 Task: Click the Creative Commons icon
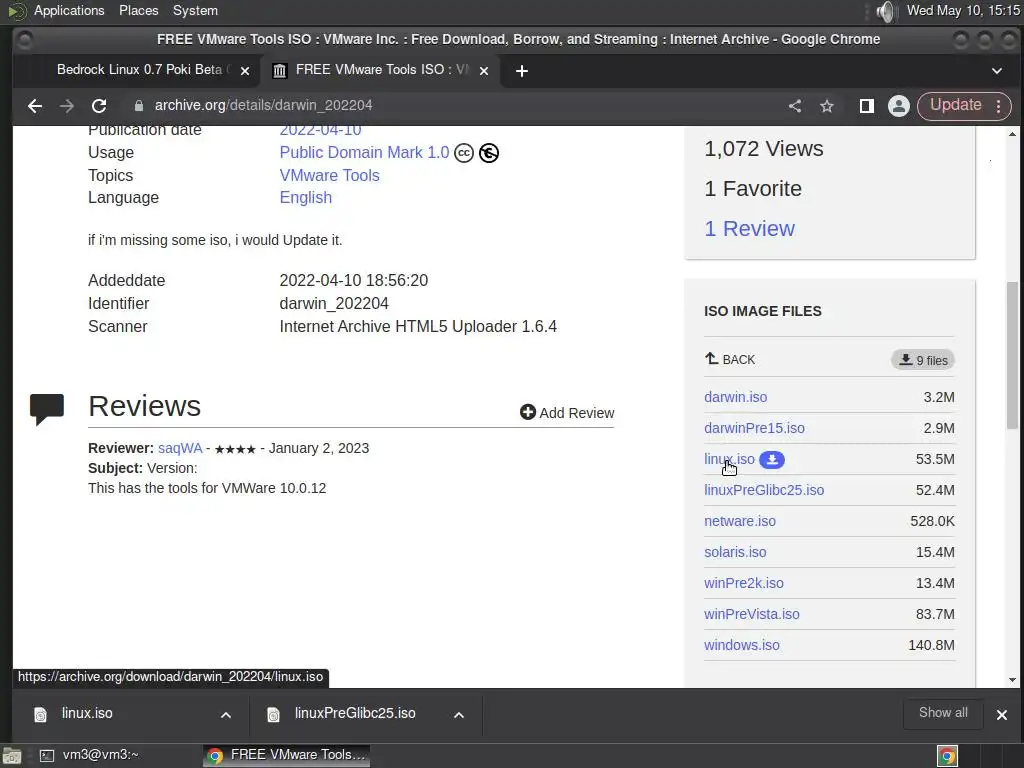coord(464,153)
